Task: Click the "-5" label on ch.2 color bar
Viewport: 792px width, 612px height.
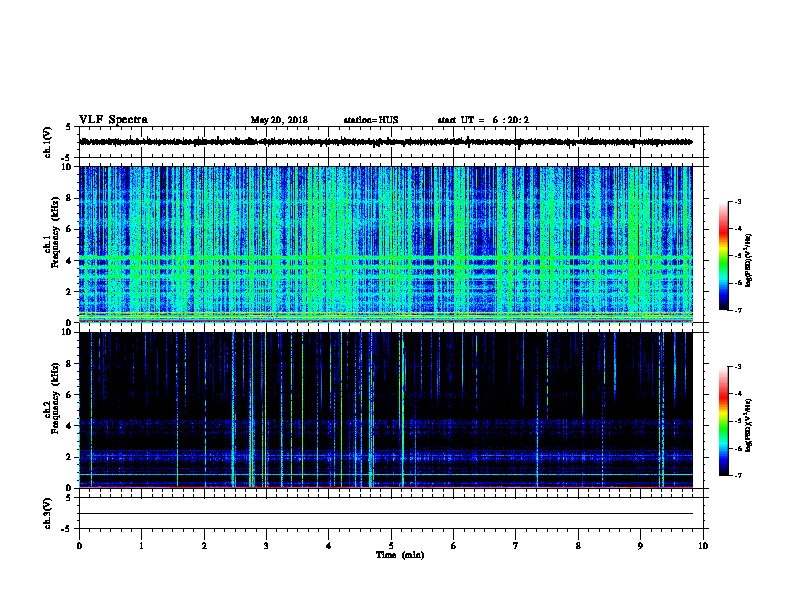Action: pos(737,421)
